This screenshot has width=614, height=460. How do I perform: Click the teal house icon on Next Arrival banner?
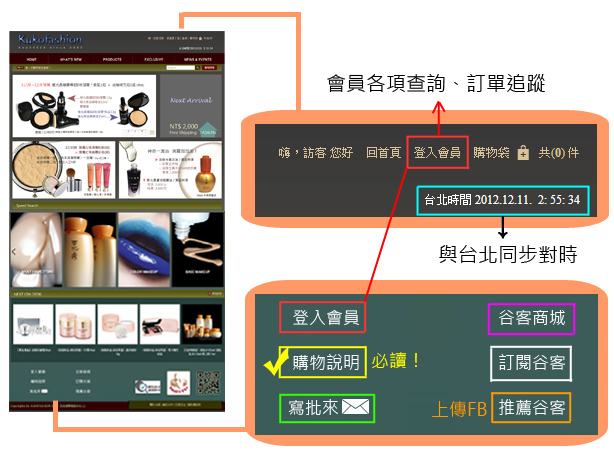(209, 131)
